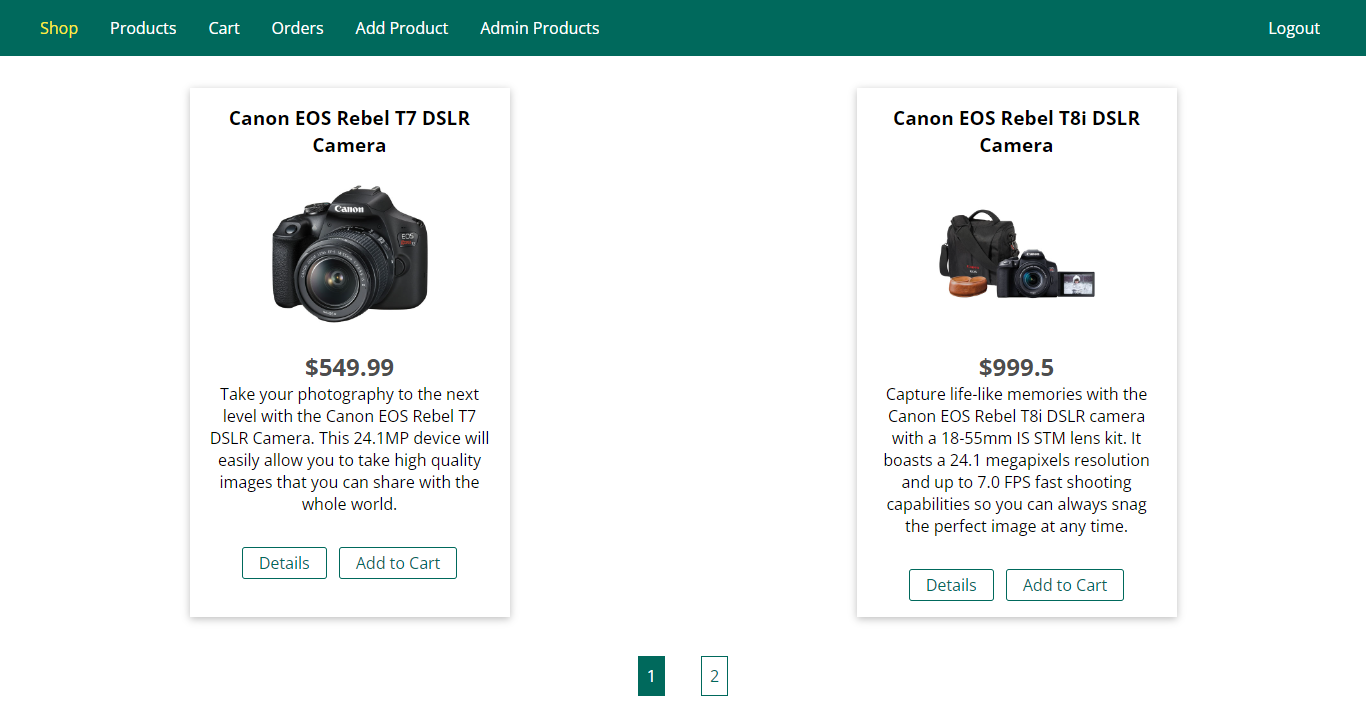The image size is (1366, 703).
Task: Go to Admin Products
Action: coord(539,28)
